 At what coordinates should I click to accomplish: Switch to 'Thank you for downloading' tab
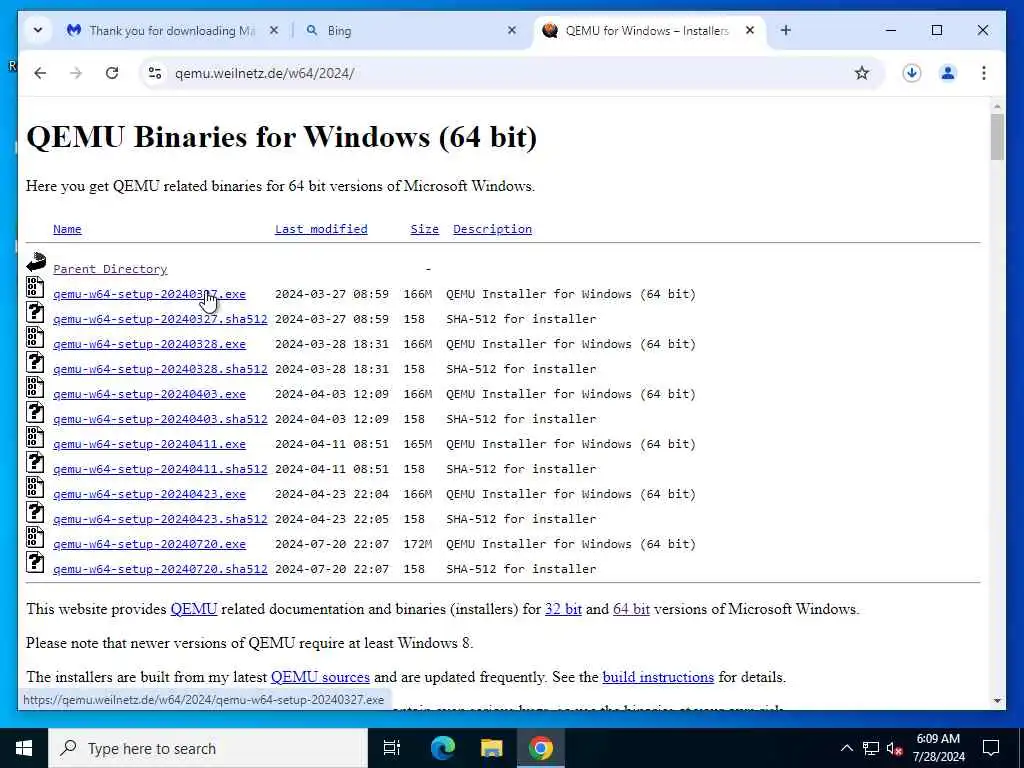[x=173, y=31]
